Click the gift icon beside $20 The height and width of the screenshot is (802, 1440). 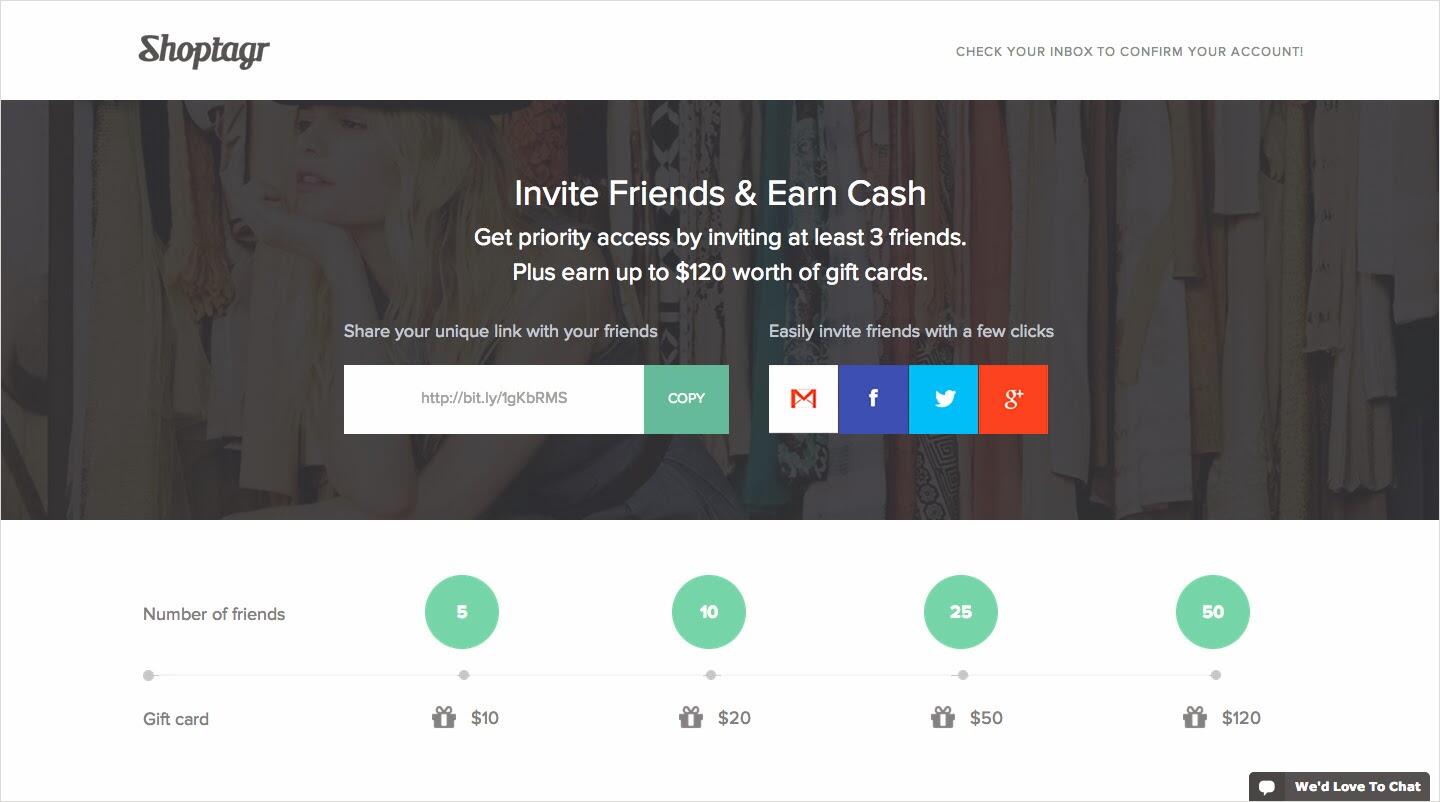[691, 717]
